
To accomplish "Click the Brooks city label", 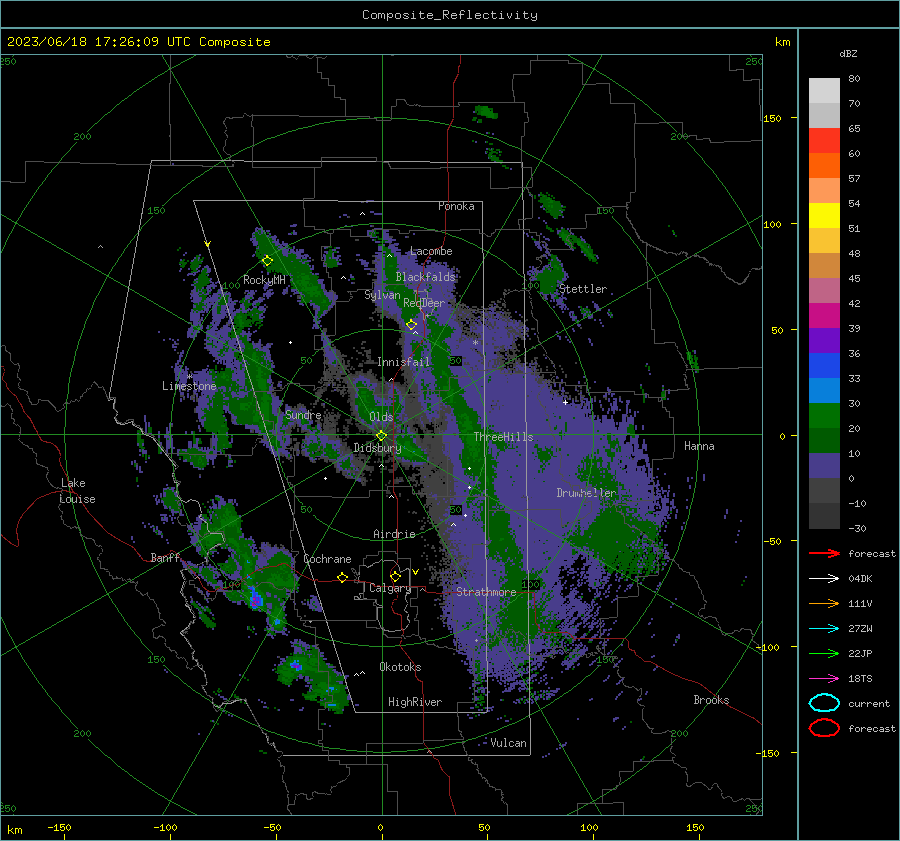I will click(711, 700).
